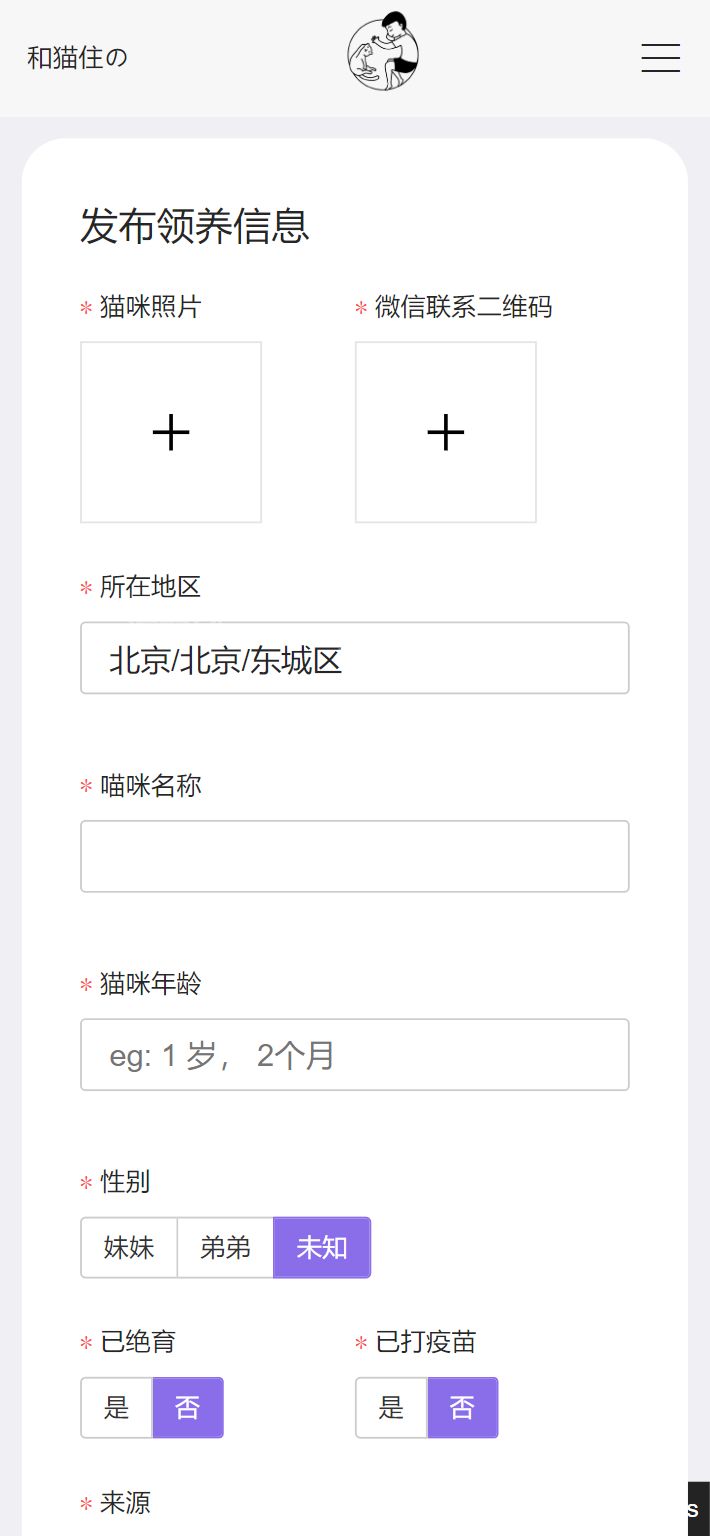
Task: Click the cat and person logo
Action: click(x=383, y=52)
